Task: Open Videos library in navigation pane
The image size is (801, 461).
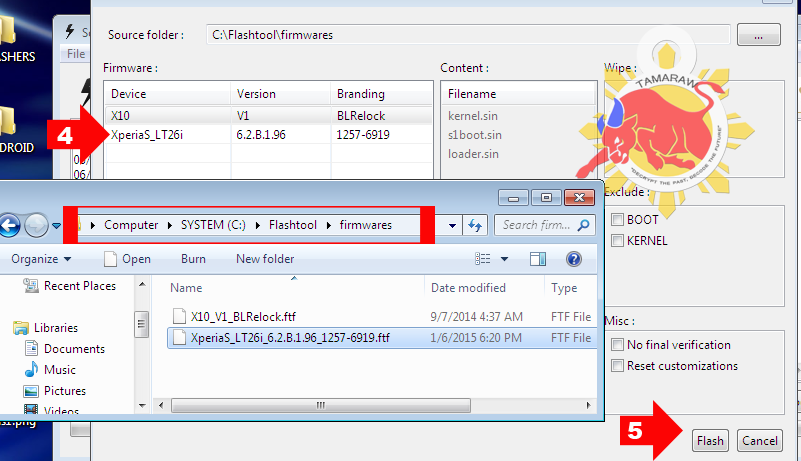Action: [52, 410]
